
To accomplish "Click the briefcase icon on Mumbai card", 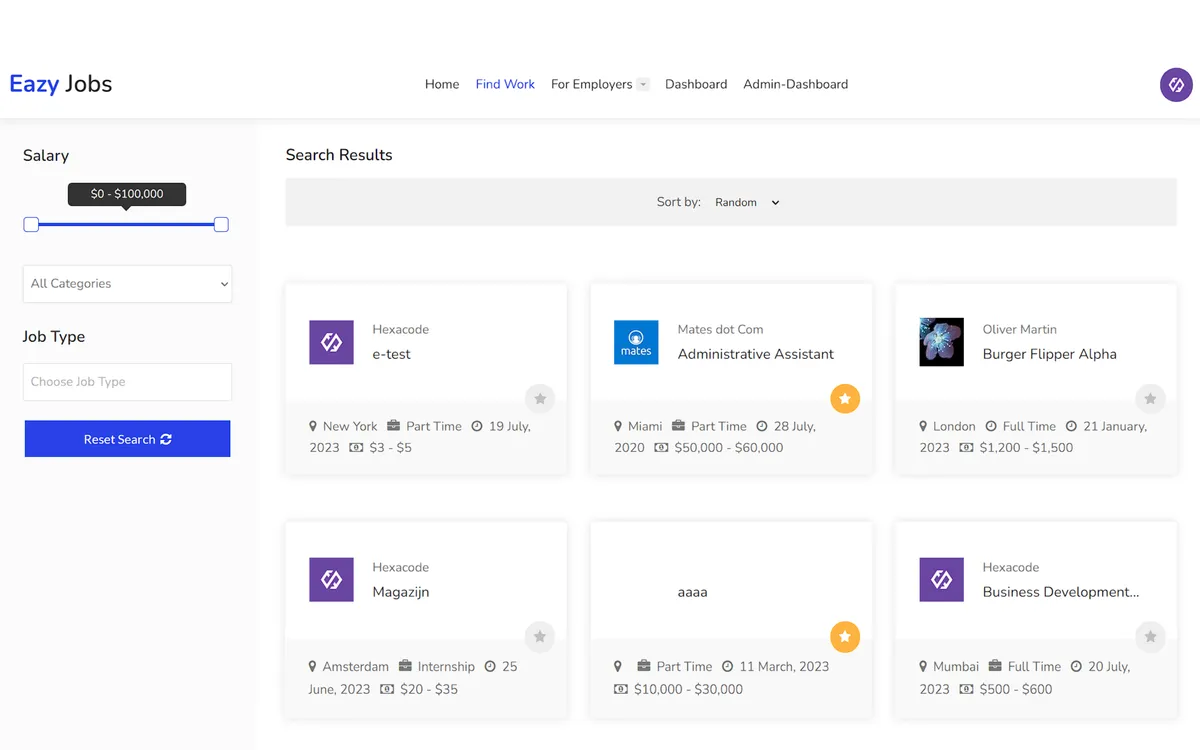I will pyautogui.click(x=995, y=667).
